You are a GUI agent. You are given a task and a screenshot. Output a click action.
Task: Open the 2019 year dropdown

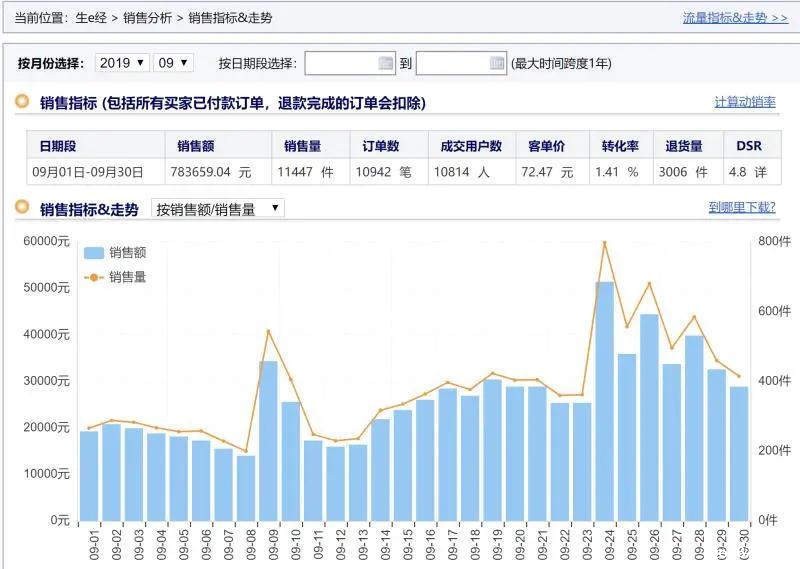(123, 63)
